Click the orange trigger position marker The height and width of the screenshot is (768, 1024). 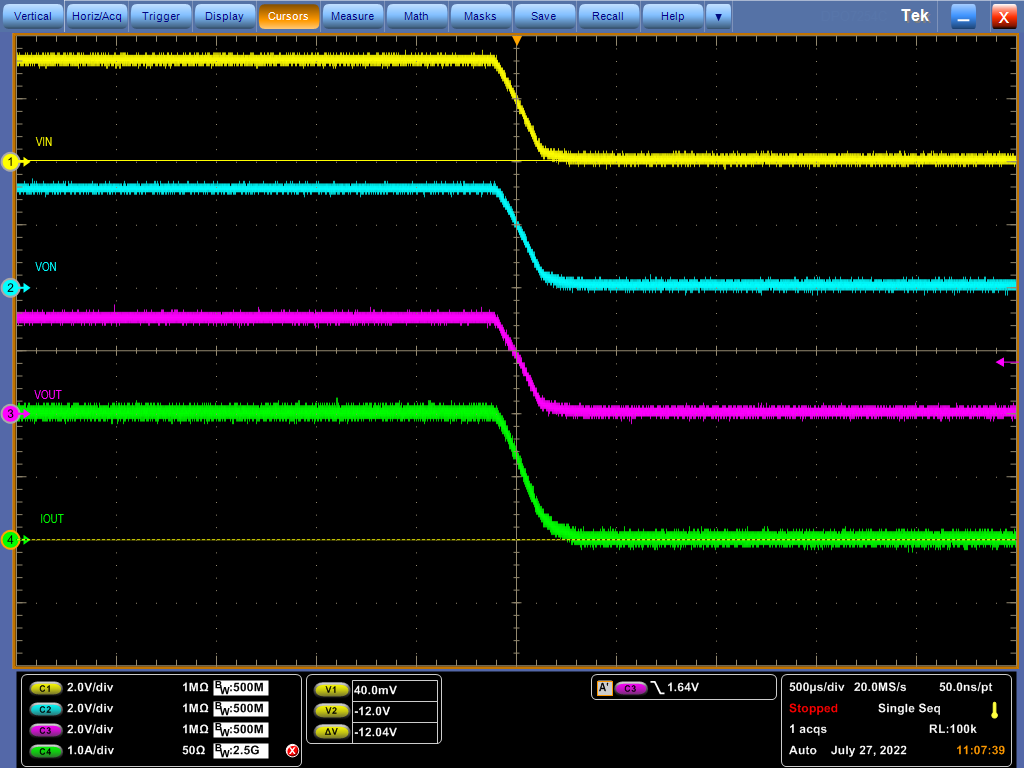pos(517,40)
